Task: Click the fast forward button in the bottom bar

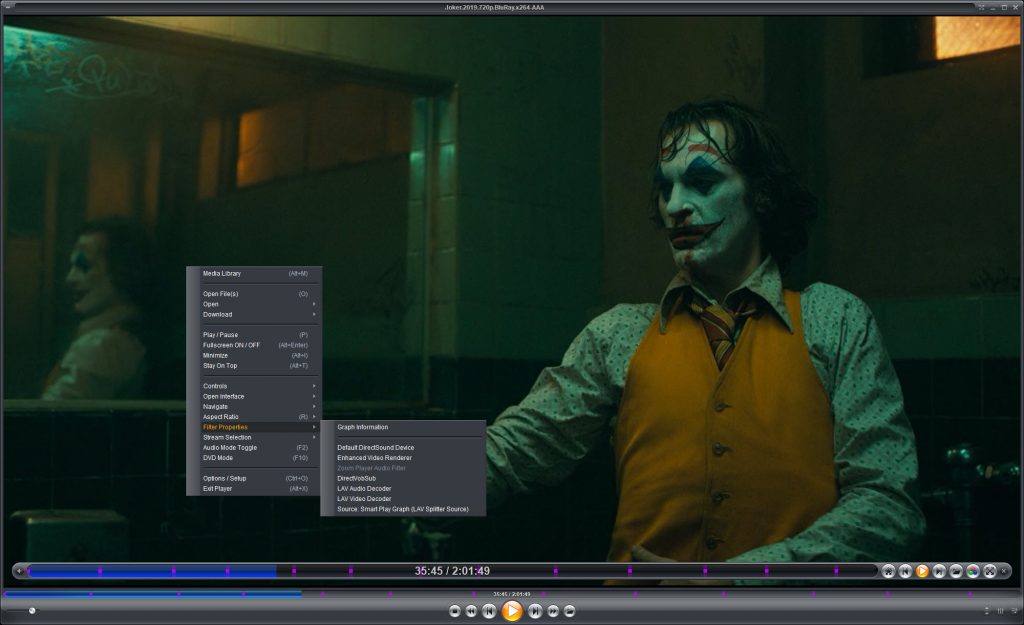Action: (x=553, y=611)
